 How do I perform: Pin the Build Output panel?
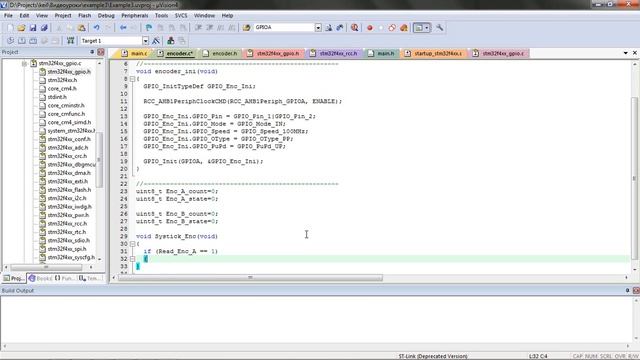click(627, 291)
